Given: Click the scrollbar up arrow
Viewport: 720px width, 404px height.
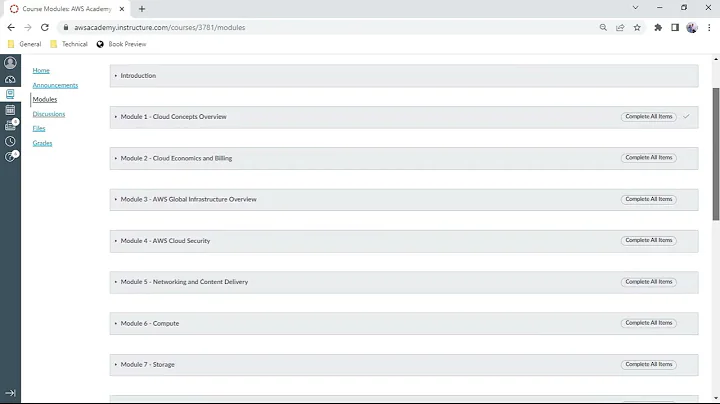Looking at the screenshot, I should [x=716, y=59].
